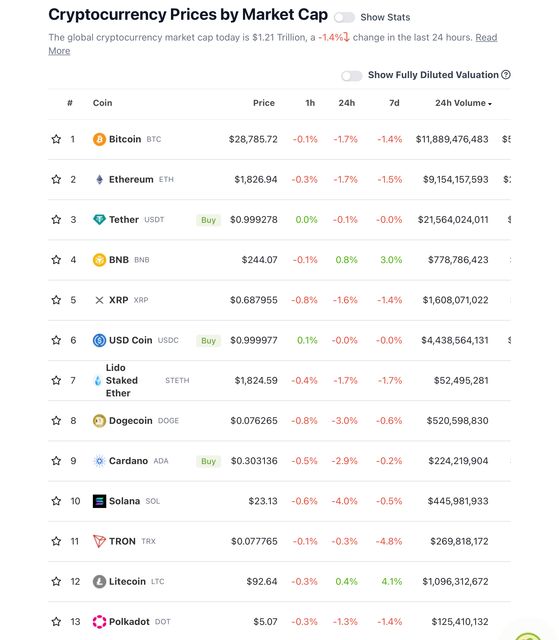Click the Tether diamond logo

tap(99, 220)
